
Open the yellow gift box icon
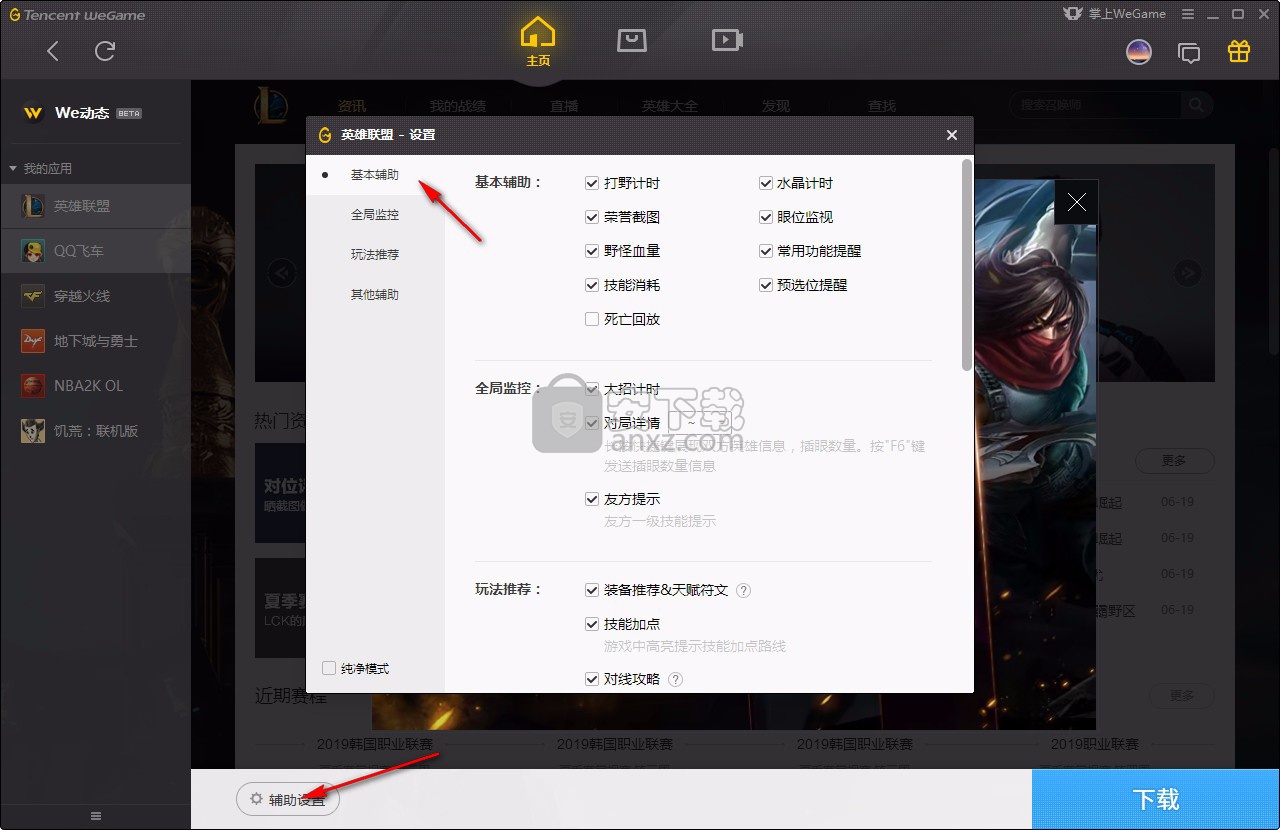(x=1239, y=51)
